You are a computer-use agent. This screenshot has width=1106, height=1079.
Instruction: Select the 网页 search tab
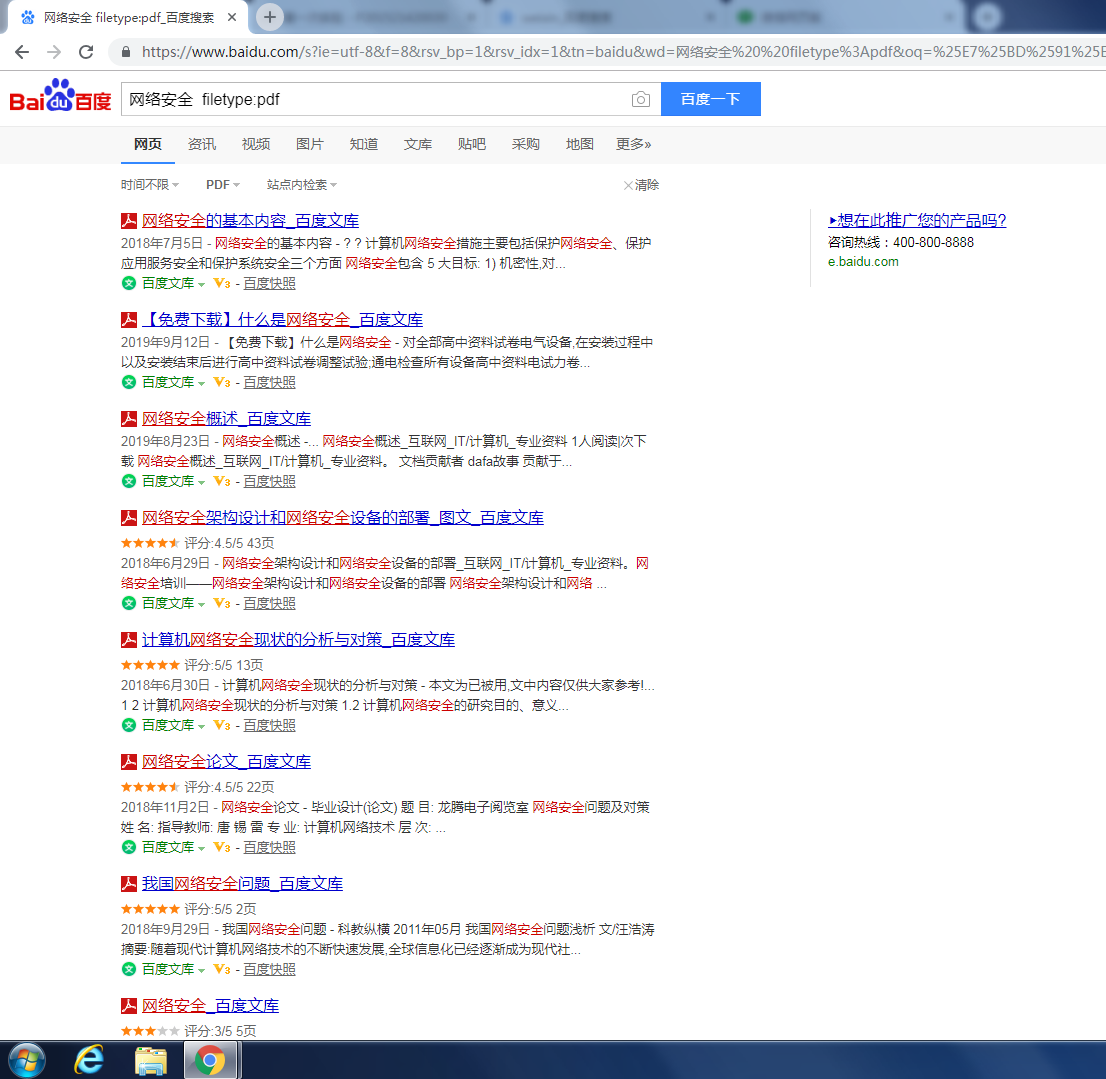(147, 144)
